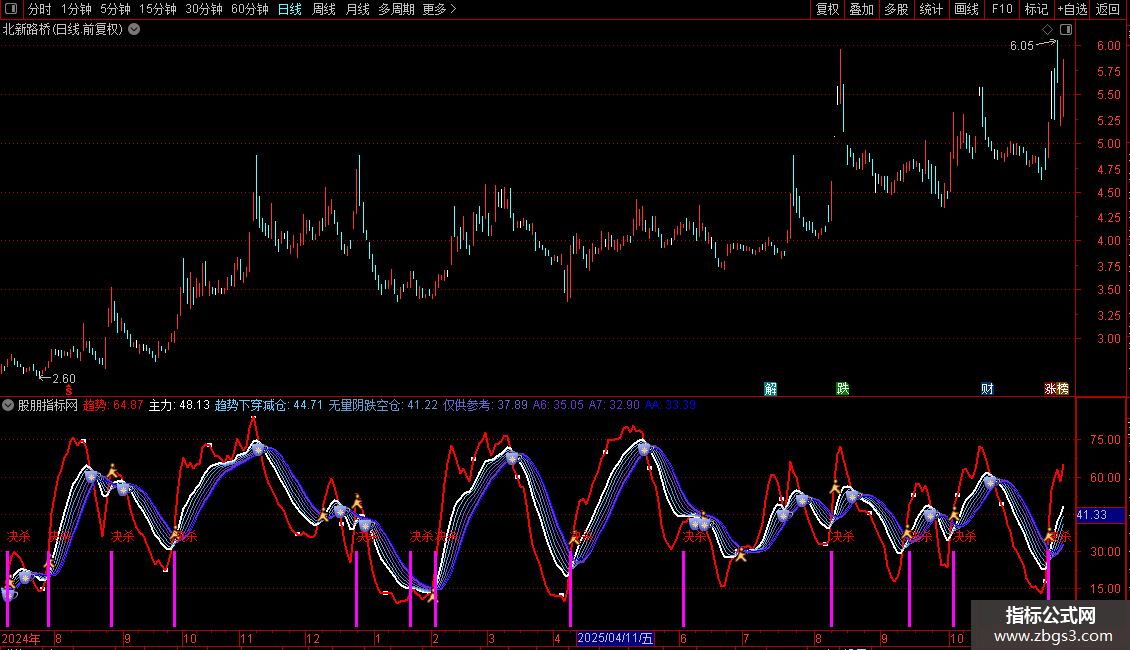Image resolution: width=1130 pixels, height=650 pixels.
Task: Click the 主力: 48.13 indicator value
Action: click(x=179, y=405)
